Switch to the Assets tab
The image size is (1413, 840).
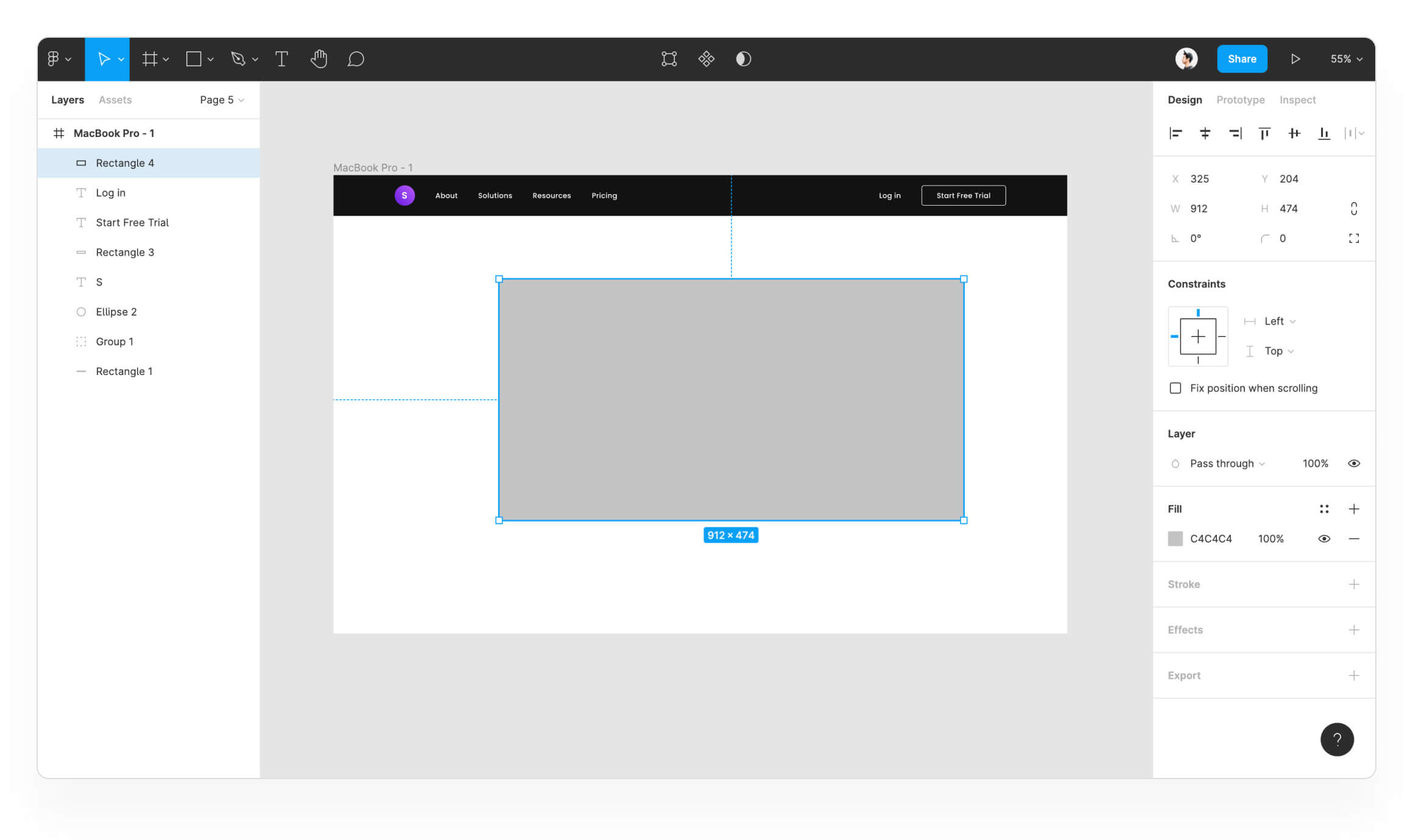(115, 100)
